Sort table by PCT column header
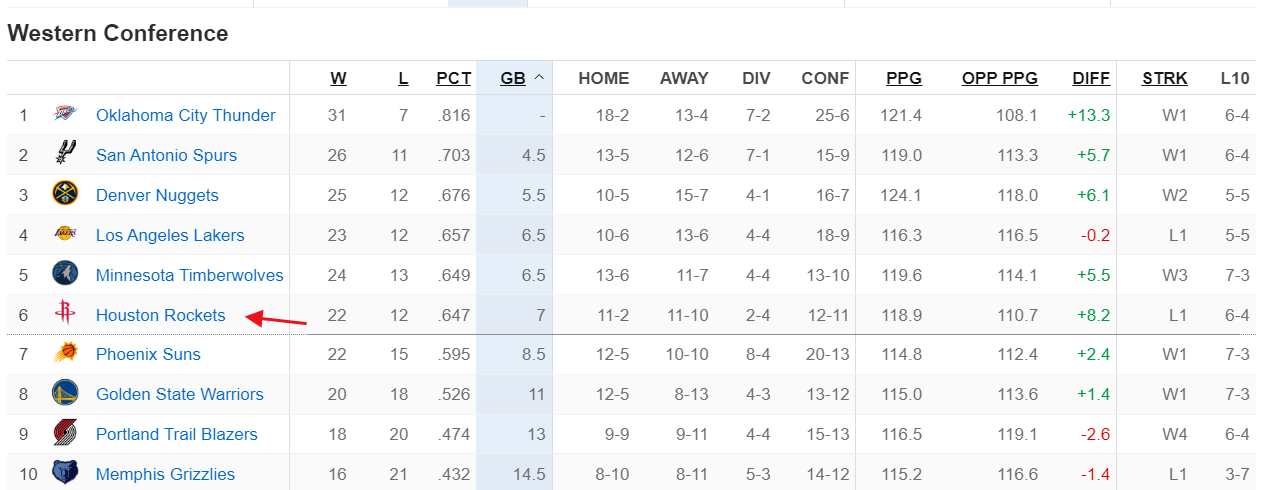The height and width of the screenshot is (490, 1262). pos(453,78)
